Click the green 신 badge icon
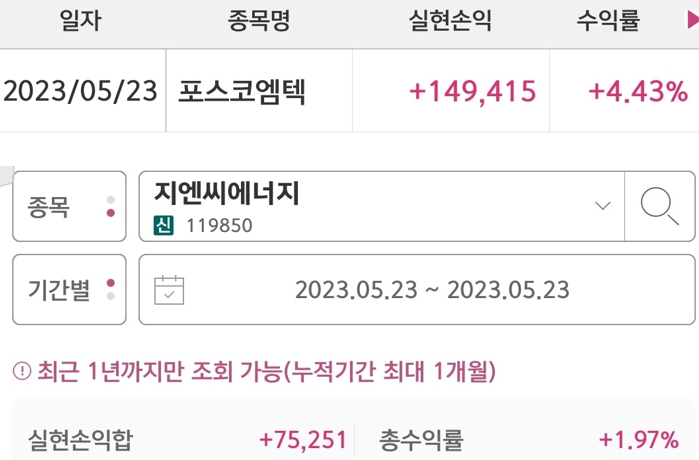 (164, 225)
